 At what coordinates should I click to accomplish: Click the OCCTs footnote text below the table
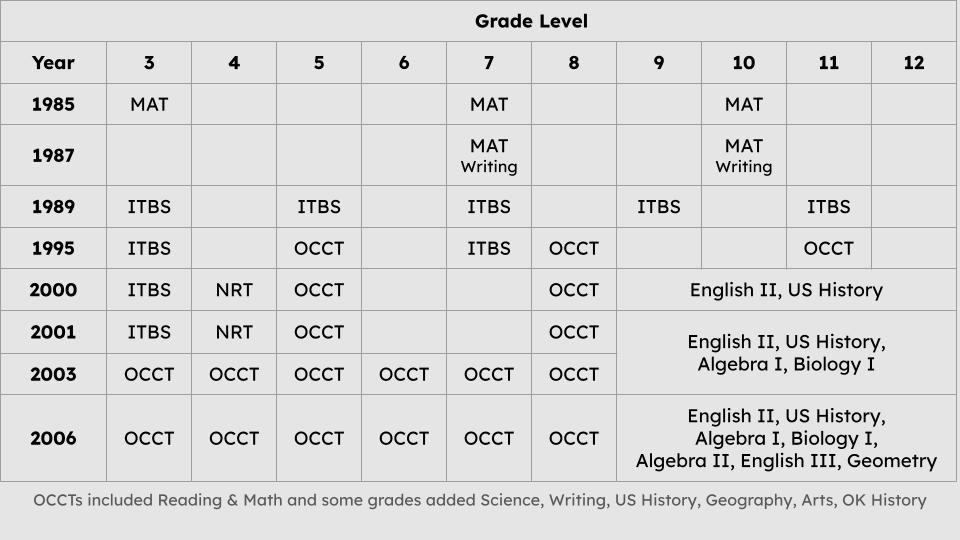(x=480, y=500)
